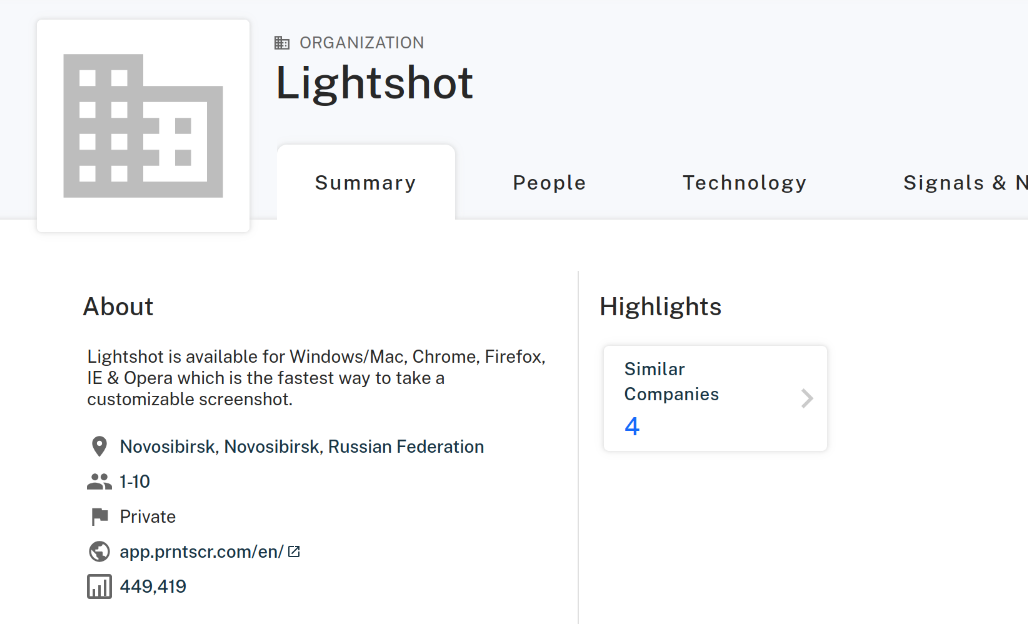The image size is (1028, 640).
Task: Click the external link icon after the URL
Action: click(294, 551)
